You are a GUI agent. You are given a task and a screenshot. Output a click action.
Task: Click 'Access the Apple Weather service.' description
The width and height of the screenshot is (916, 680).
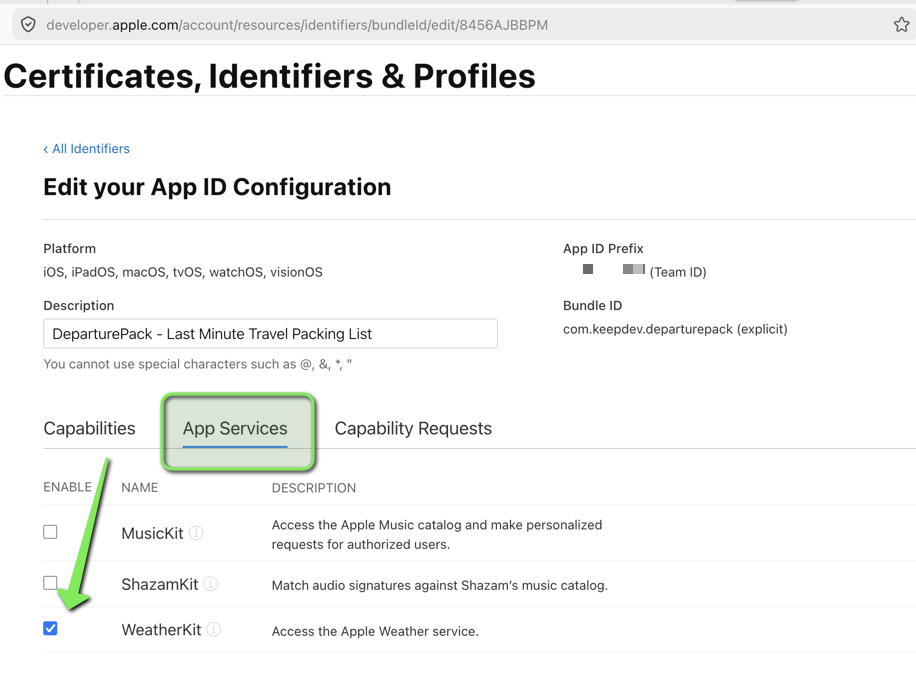tap(375, 632)
